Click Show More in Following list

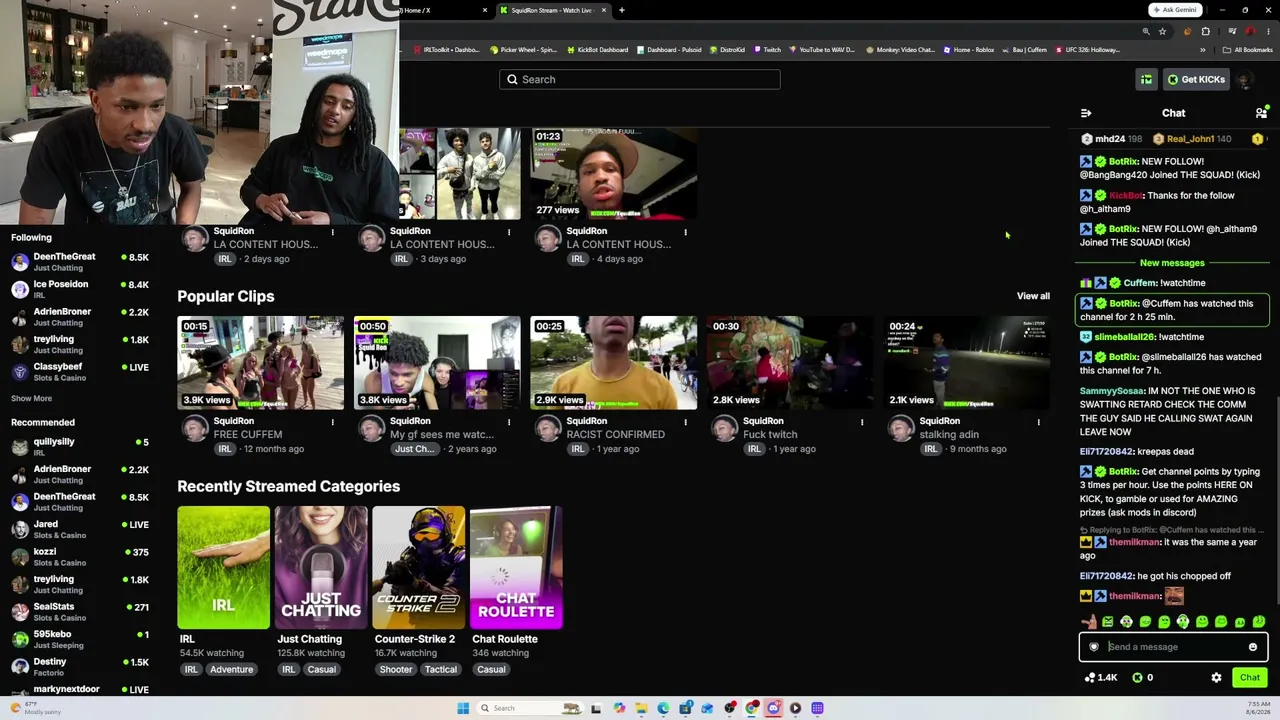click(x=31, y=399)
